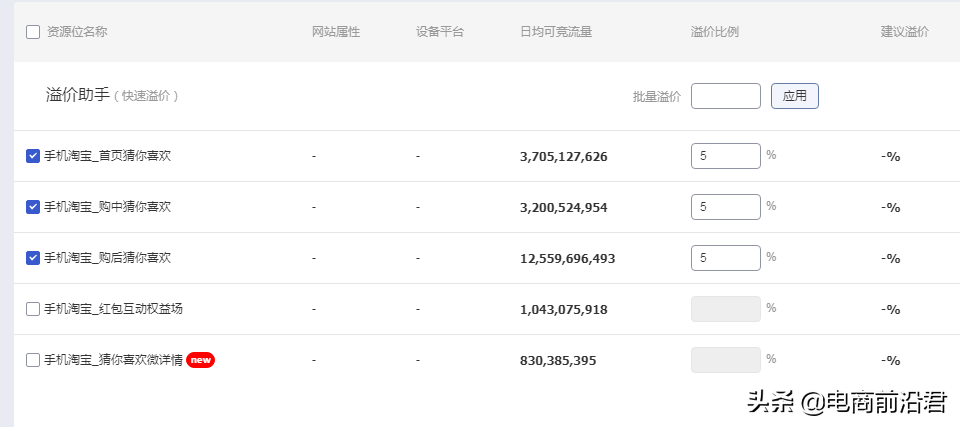This screenshot has height=427, width=960.
Task: Uncheck 手机淘宝_购中猜你喜欢 checkbox
Action: pos(33,207)
